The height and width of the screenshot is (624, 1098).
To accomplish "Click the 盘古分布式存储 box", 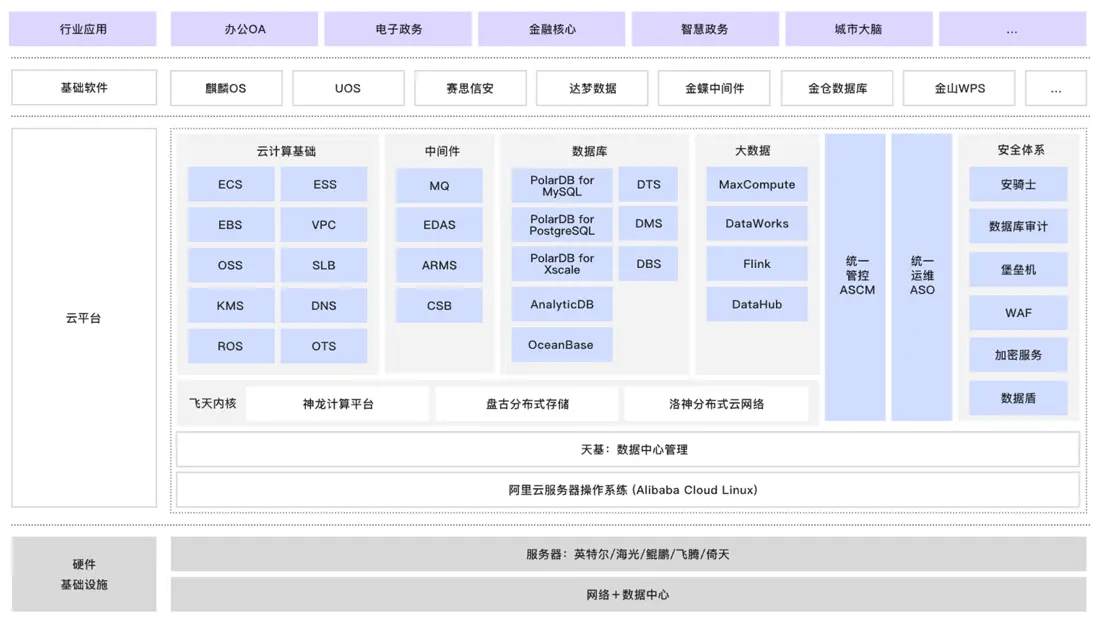I will coord(527,404).
